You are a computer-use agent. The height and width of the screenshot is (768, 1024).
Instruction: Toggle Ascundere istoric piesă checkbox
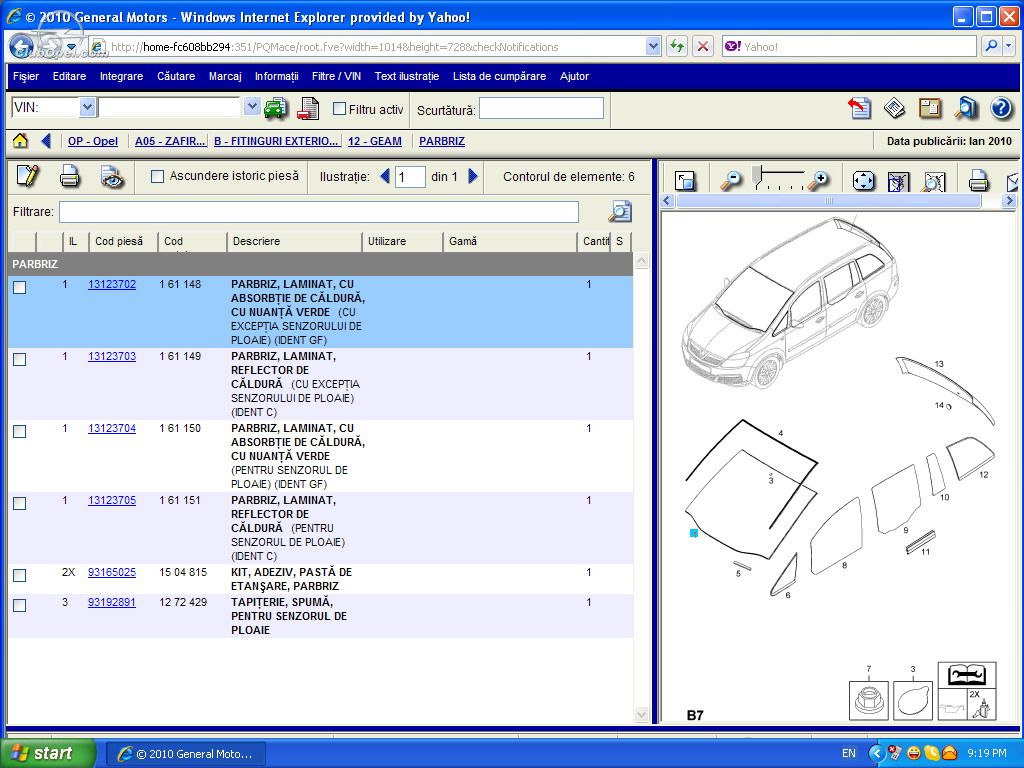tap(157, 176)
